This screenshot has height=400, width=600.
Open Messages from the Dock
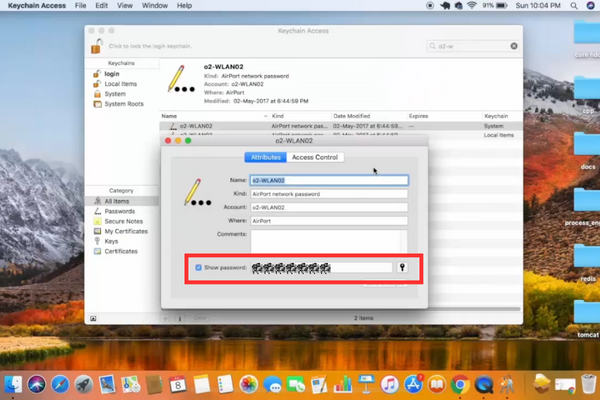[272, 384]
